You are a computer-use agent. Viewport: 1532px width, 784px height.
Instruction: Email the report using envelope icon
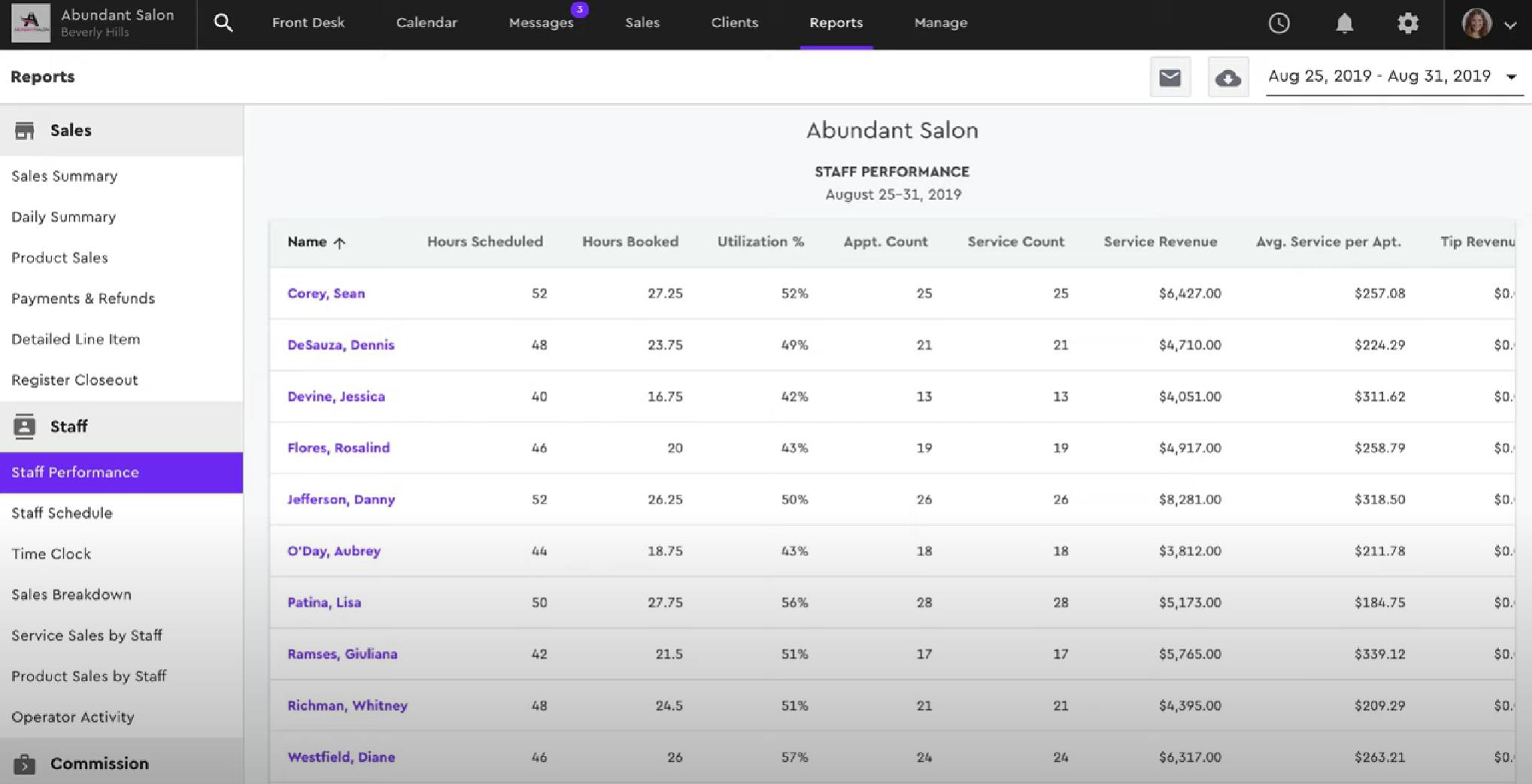tap(1170, 77)
